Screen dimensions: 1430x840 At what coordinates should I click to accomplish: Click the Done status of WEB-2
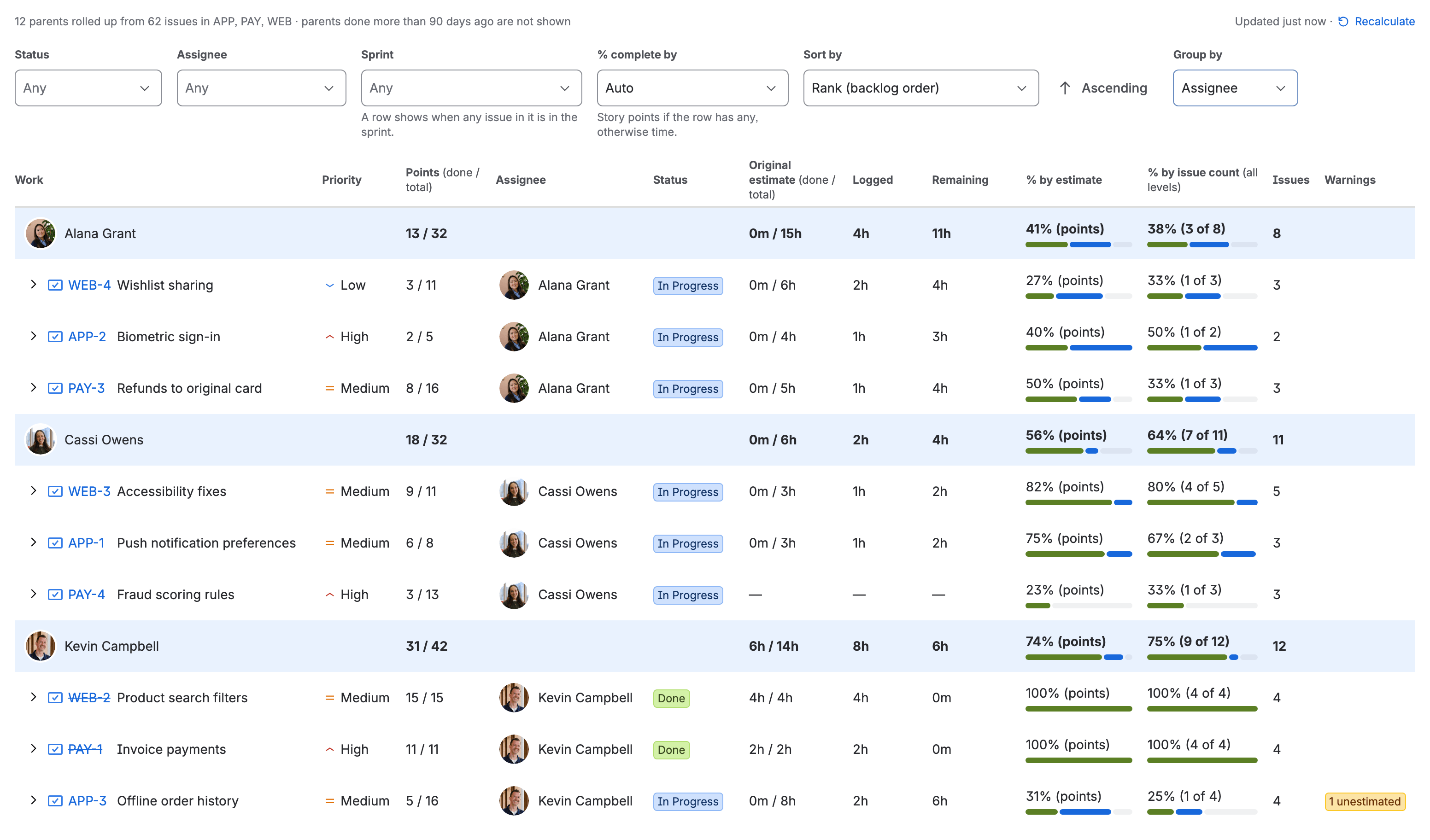point(671,698)
